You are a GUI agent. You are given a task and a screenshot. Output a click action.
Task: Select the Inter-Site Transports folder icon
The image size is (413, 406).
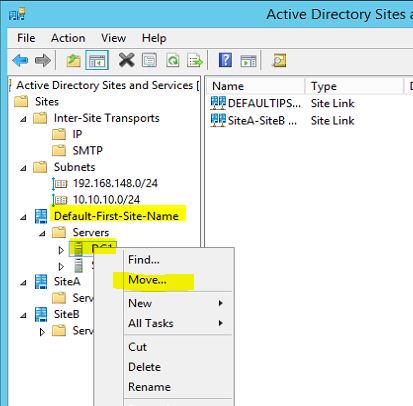click(x=40, y=118)
